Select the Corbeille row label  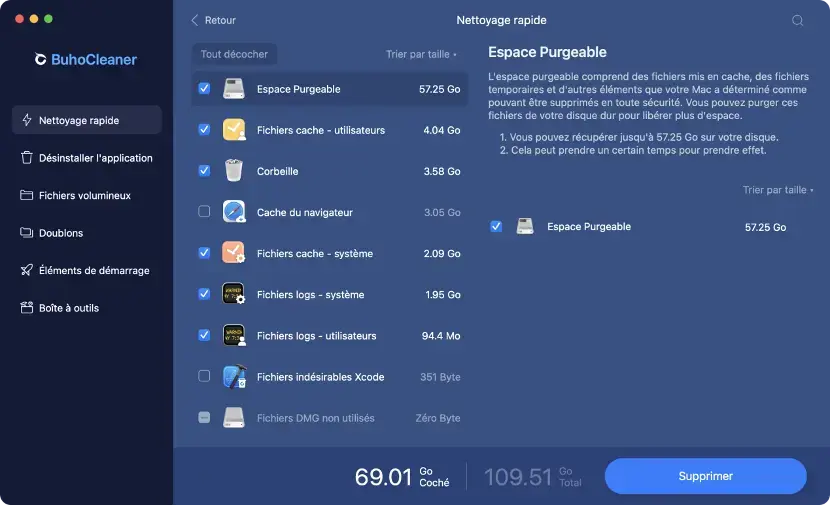[x=277, y=171]
